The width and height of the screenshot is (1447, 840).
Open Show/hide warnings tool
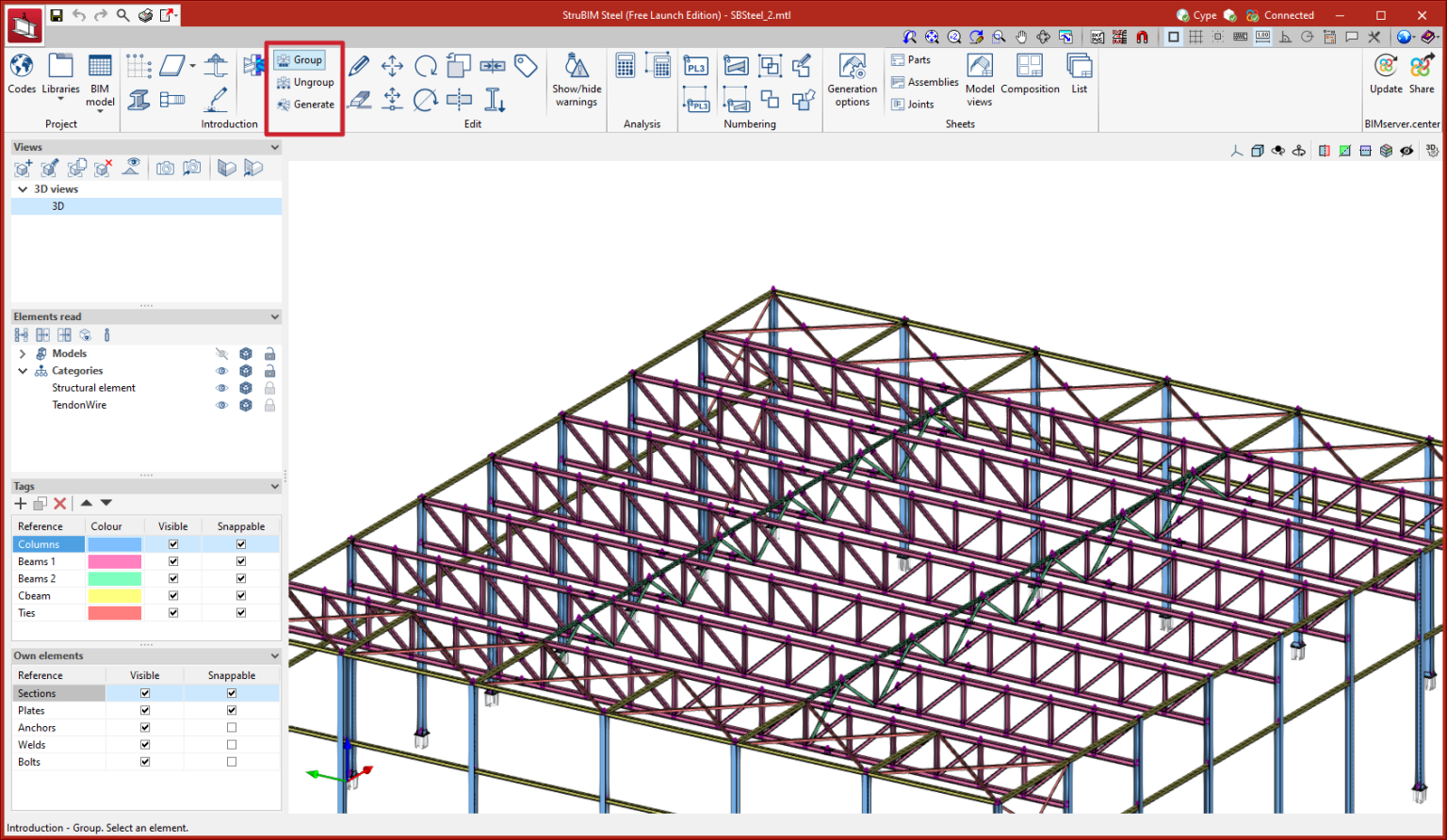click(x=577, y=67)
